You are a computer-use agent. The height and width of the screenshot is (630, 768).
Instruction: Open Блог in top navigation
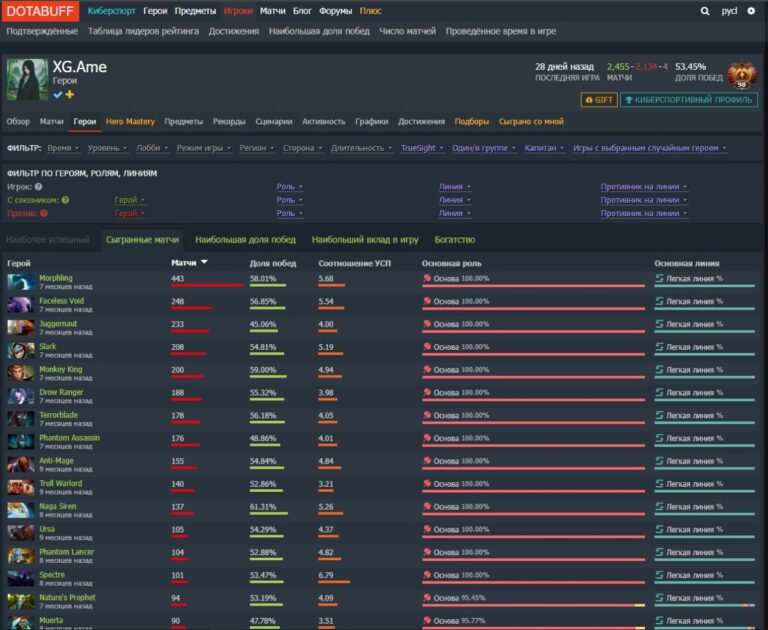coord(302,11)
